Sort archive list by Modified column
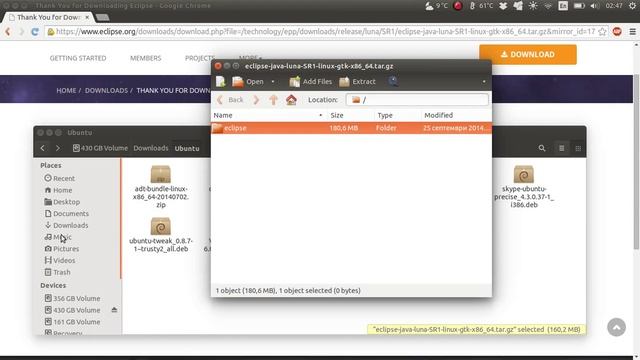 click(456, 116)
